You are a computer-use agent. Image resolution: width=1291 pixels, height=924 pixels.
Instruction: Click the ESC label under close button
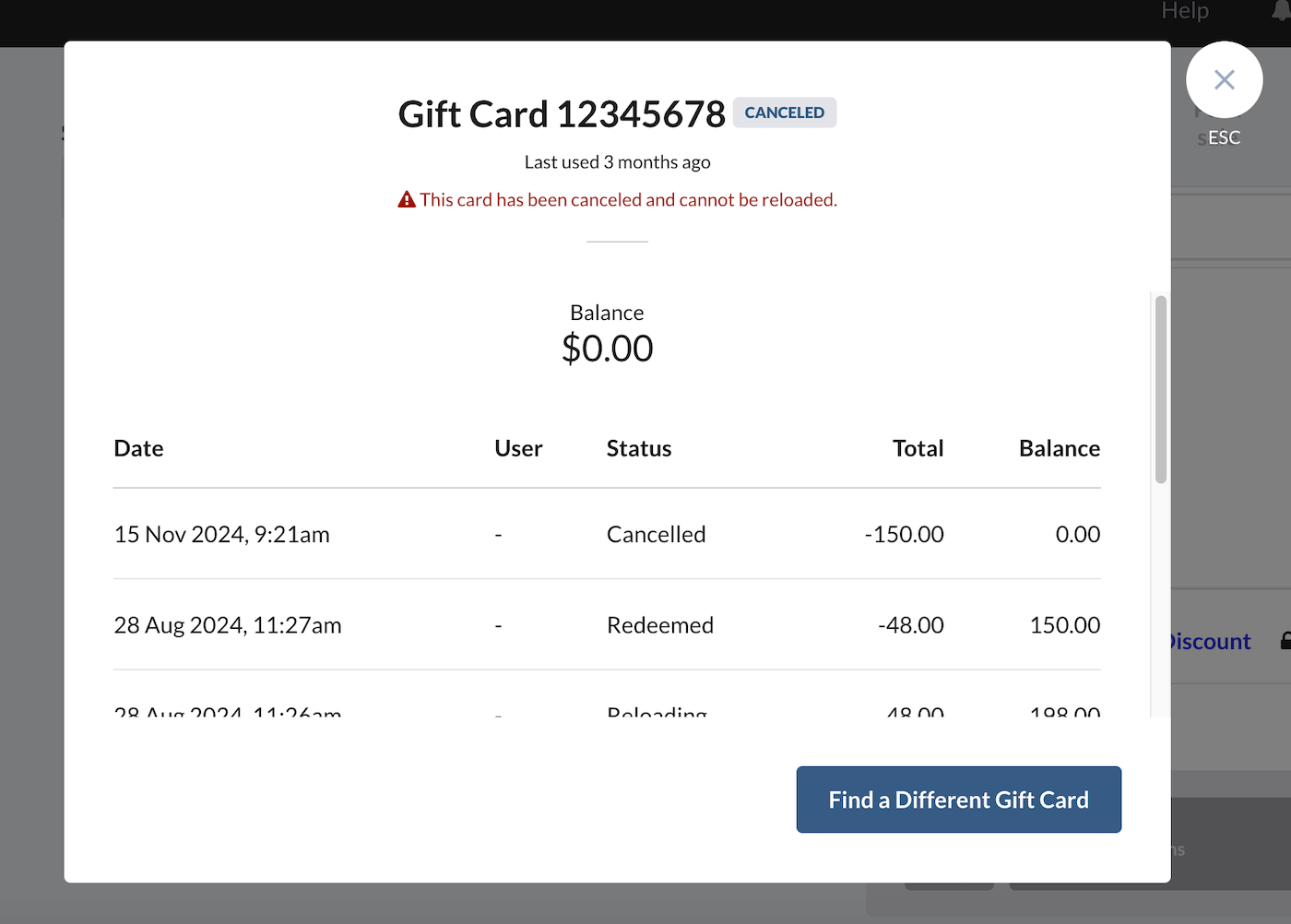pyautogui.click(x=1224, y=137)
